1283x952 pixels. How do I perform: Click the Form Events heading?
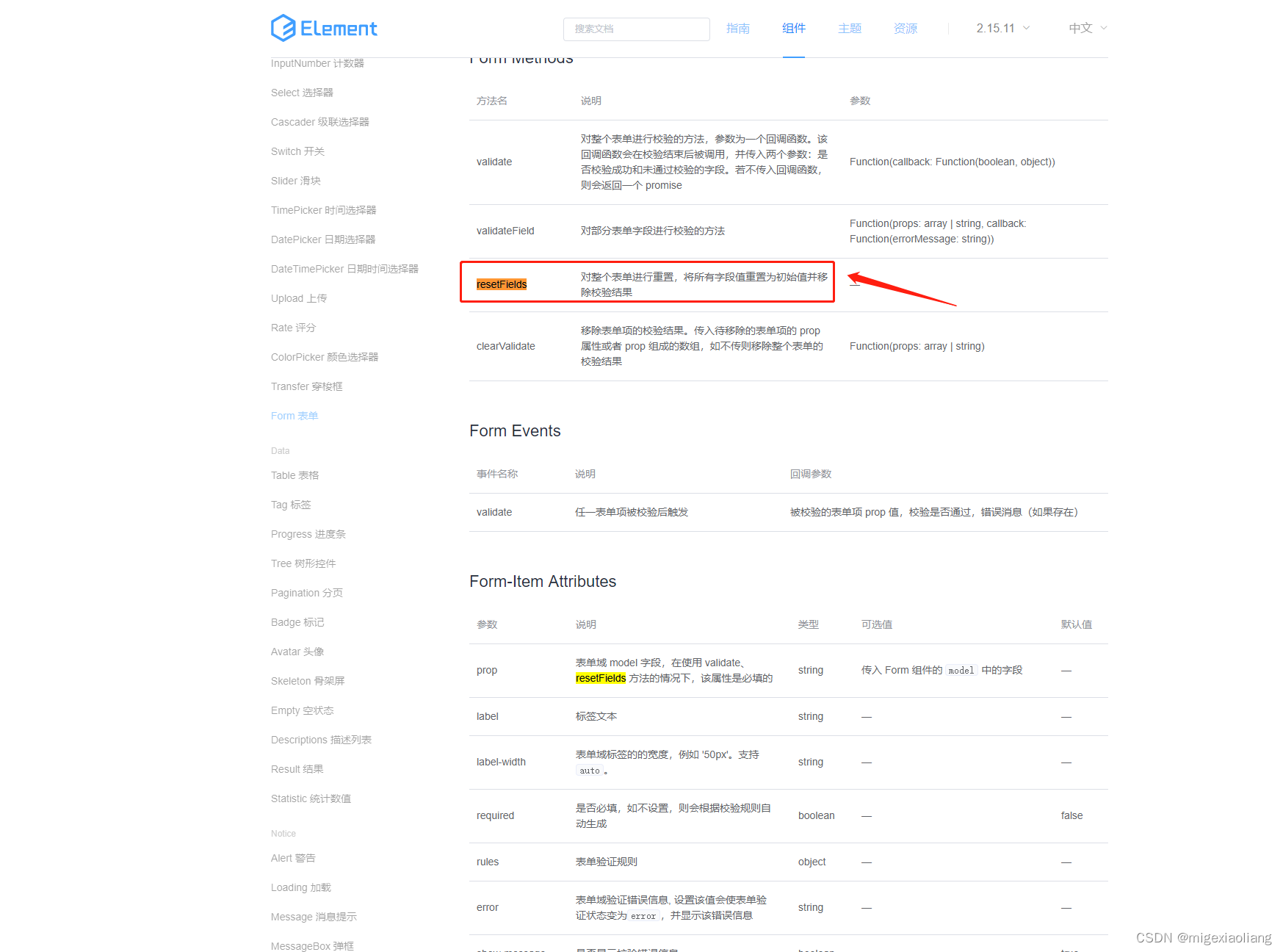[515, 430]
